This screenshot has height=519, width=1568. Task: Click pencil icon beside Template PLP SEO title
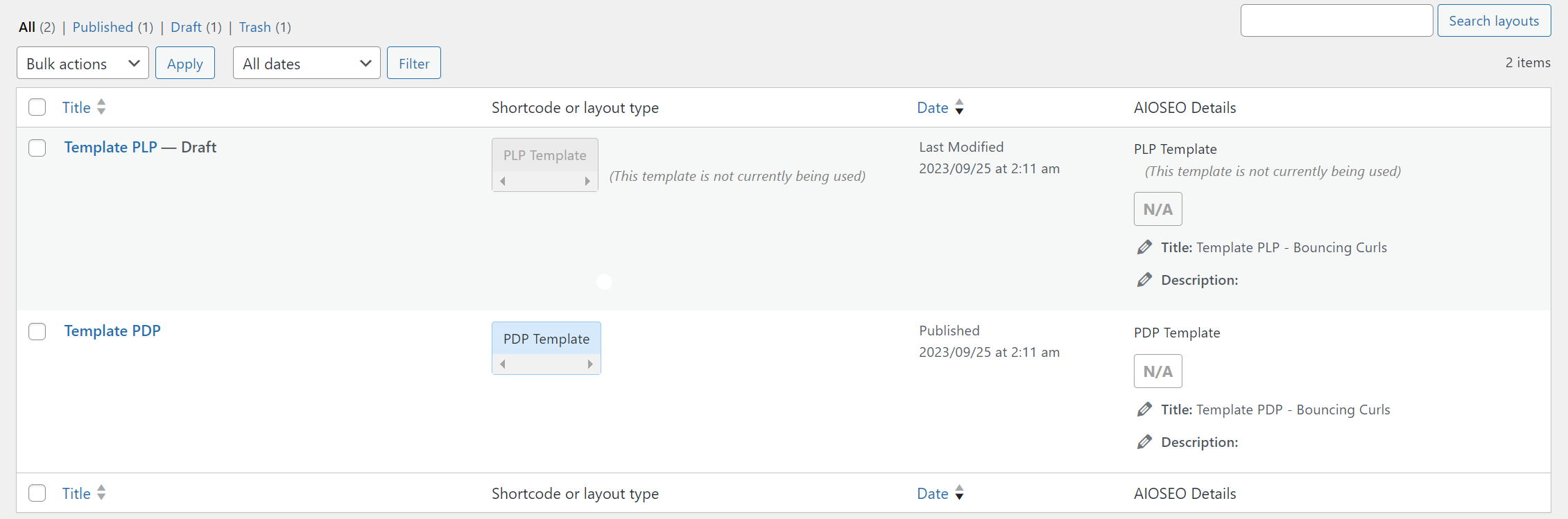point(1144,247)
